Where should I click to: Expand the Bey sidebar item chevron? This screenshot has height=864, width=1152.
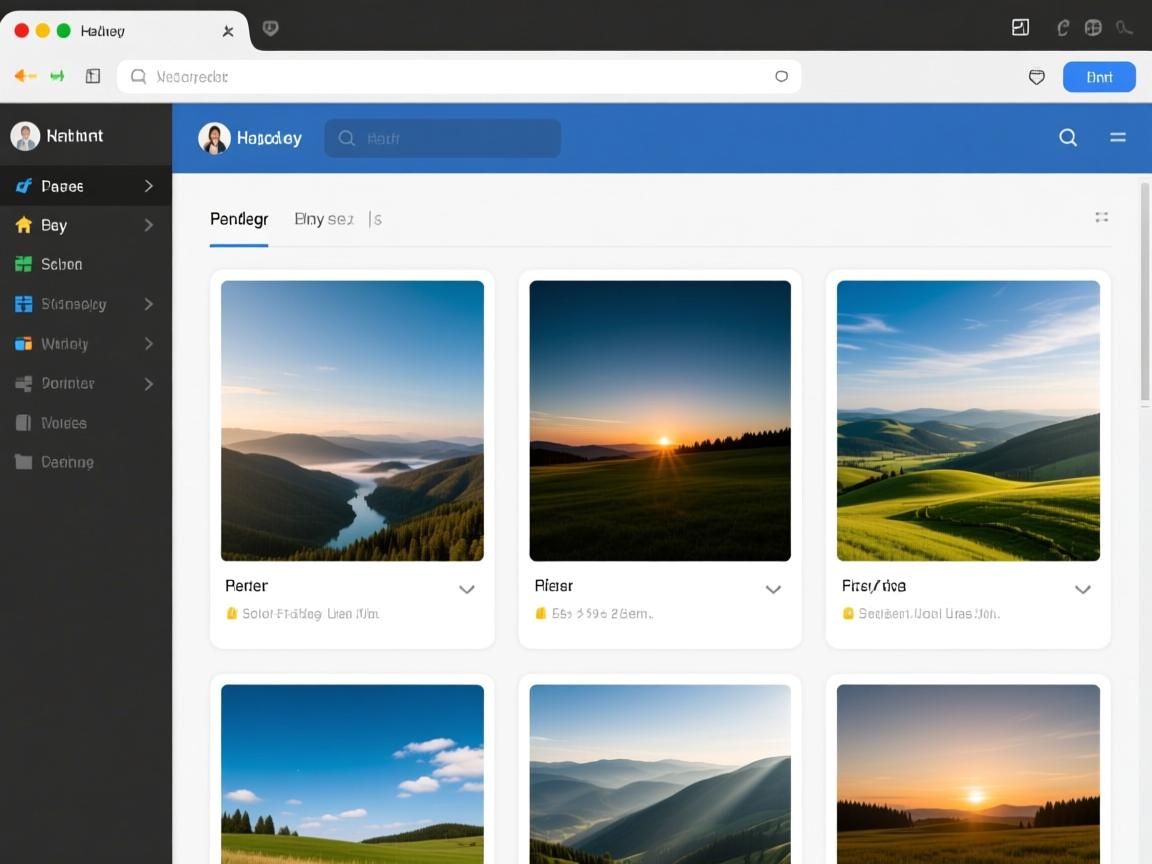tap(148, 225)
